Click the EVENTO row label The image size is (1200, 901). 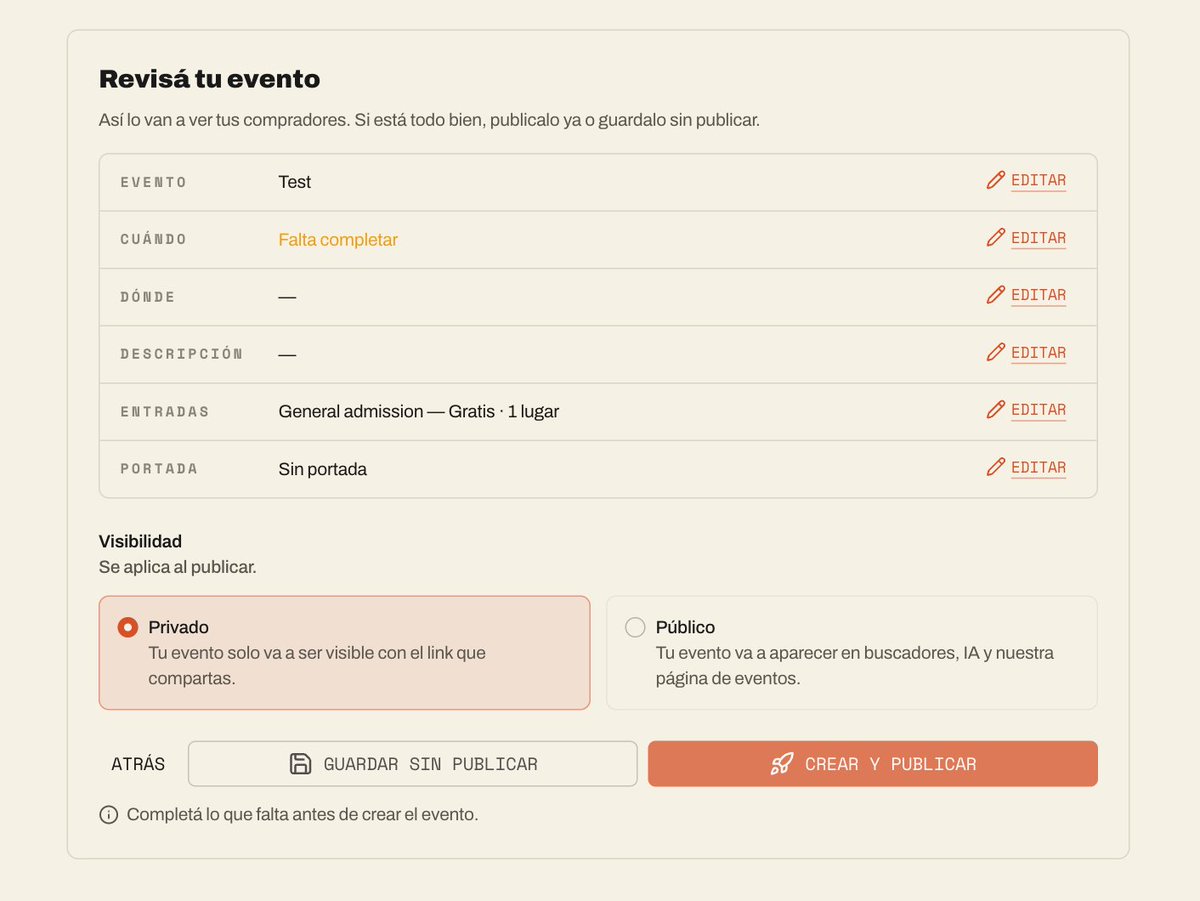(154, 182)
